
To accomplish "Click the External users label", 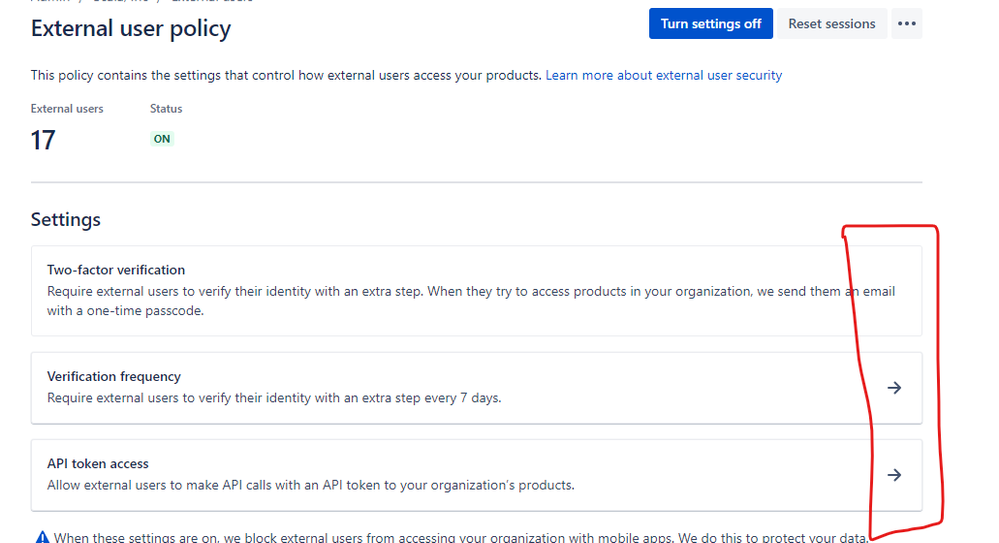I will coord(67,109).
